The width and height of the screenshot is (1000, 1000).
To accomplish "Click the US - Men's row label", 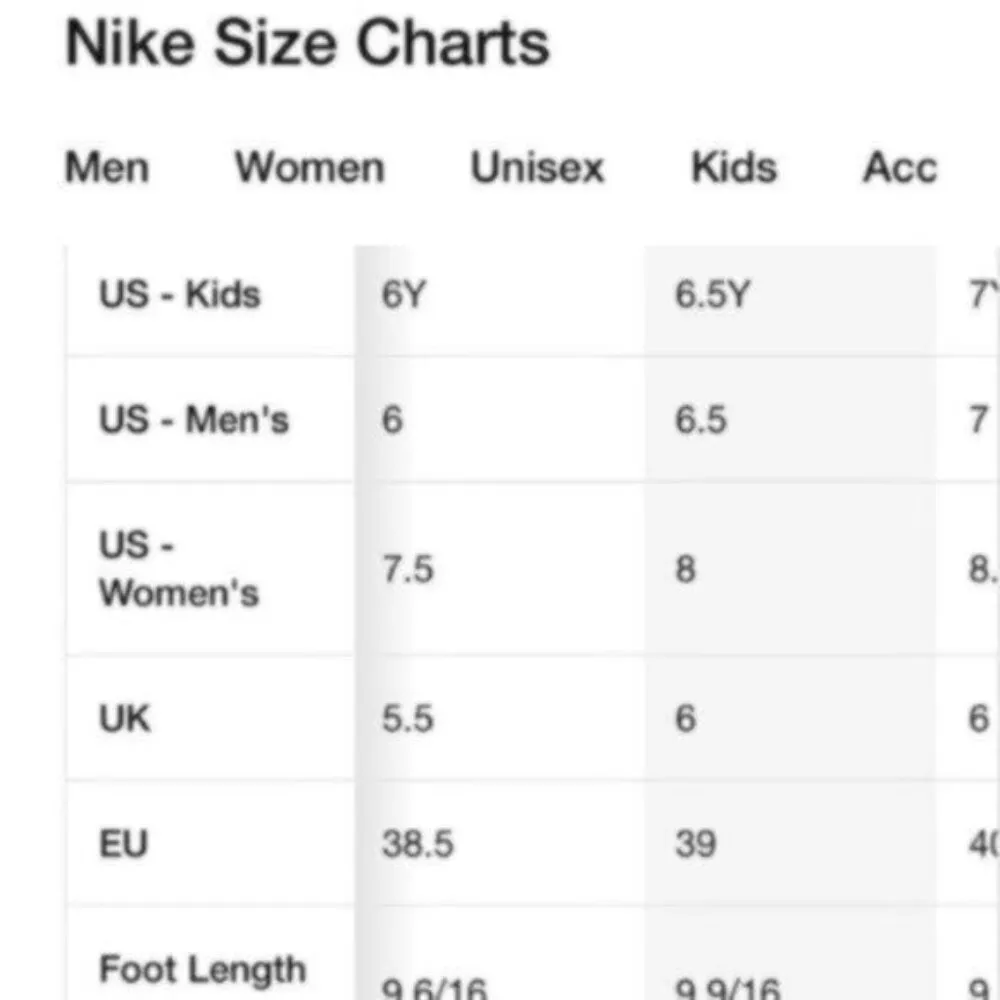I will 194,420.
